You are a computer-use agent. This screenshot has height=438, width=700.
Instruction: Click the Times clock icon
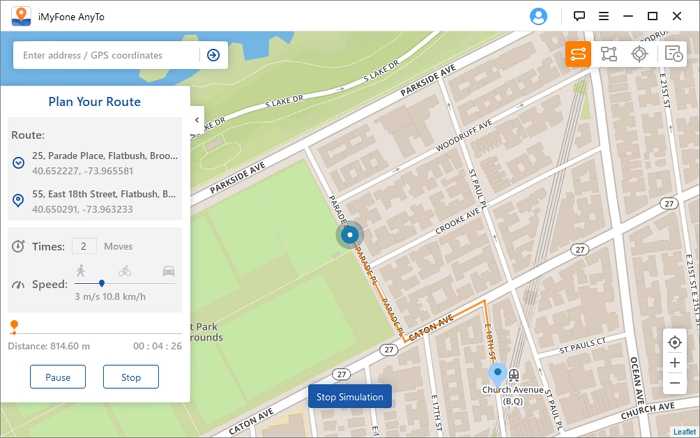point(18,246)
